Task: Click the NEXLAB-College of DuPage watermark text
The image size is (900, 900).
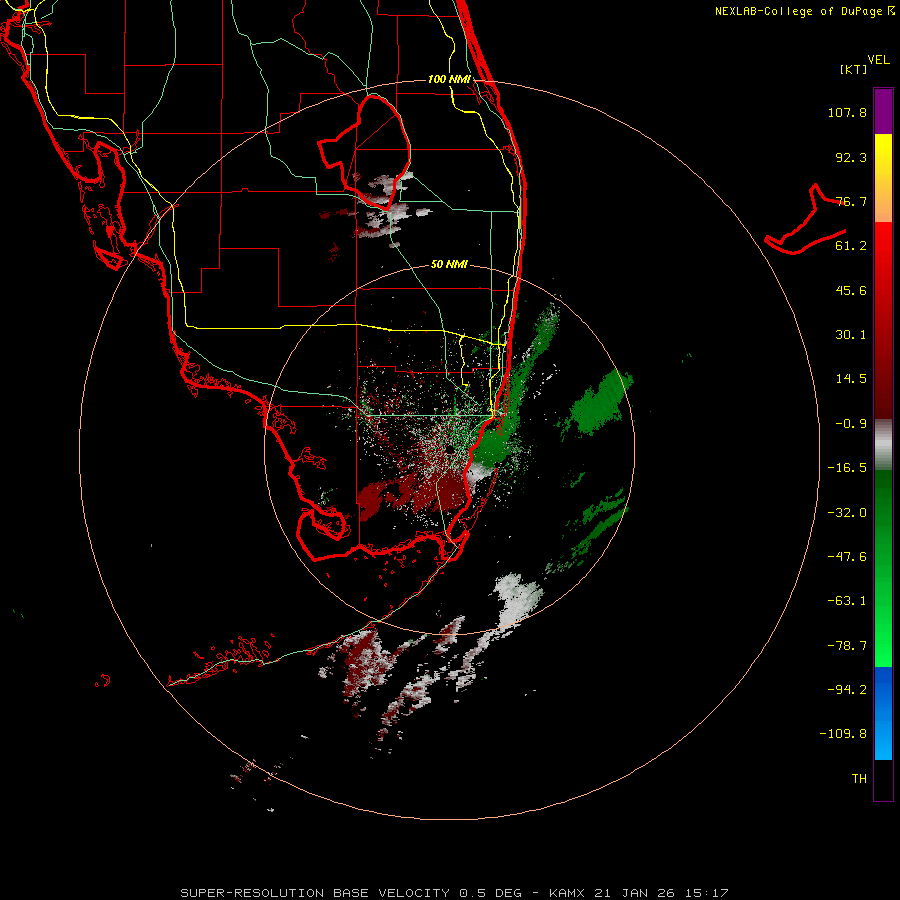Action: (804, 11)
